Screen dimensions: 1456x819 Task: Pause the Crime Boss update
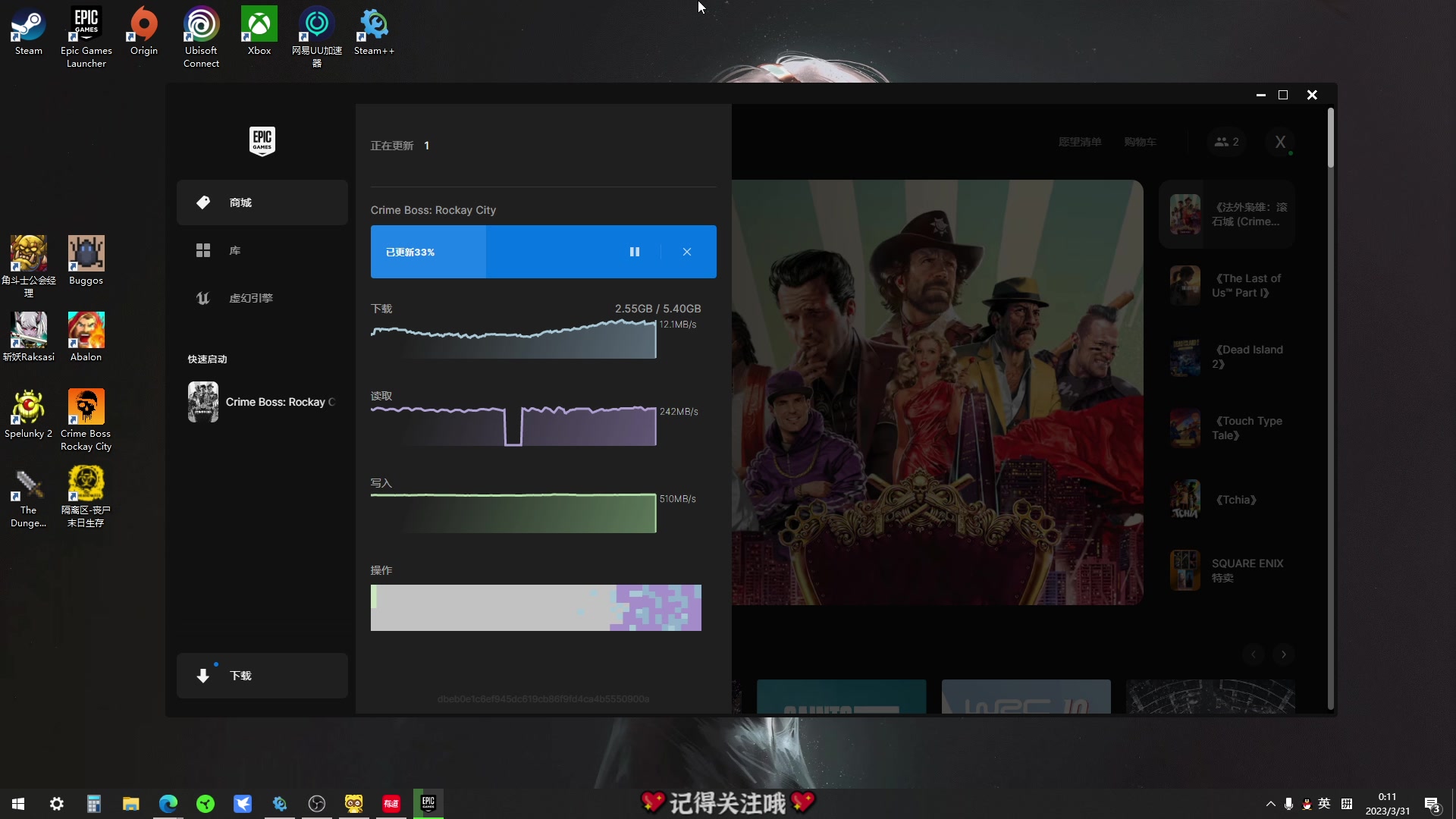(635, 252)
